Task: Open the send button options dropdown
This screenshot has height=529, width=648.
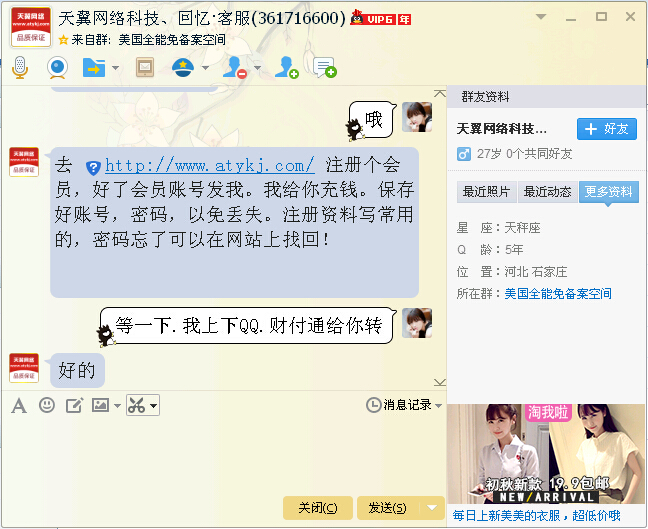Action: pos(432,508)
